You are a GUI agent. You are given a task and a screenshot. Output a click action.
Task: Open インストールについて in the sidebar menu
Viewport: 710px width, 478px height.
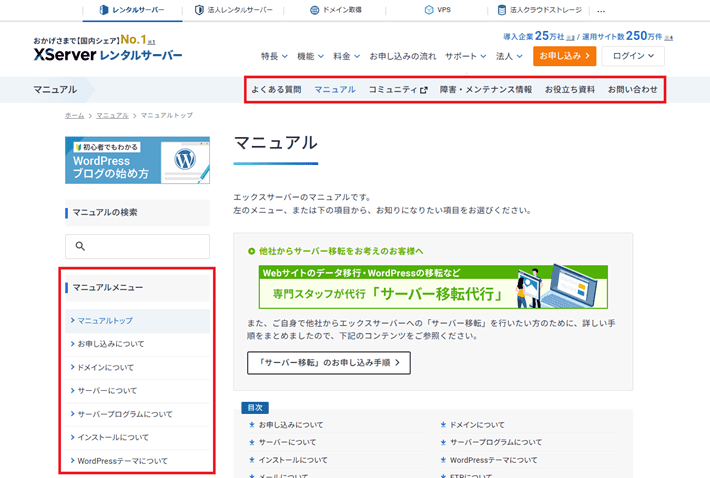click(x=137, y=438)
